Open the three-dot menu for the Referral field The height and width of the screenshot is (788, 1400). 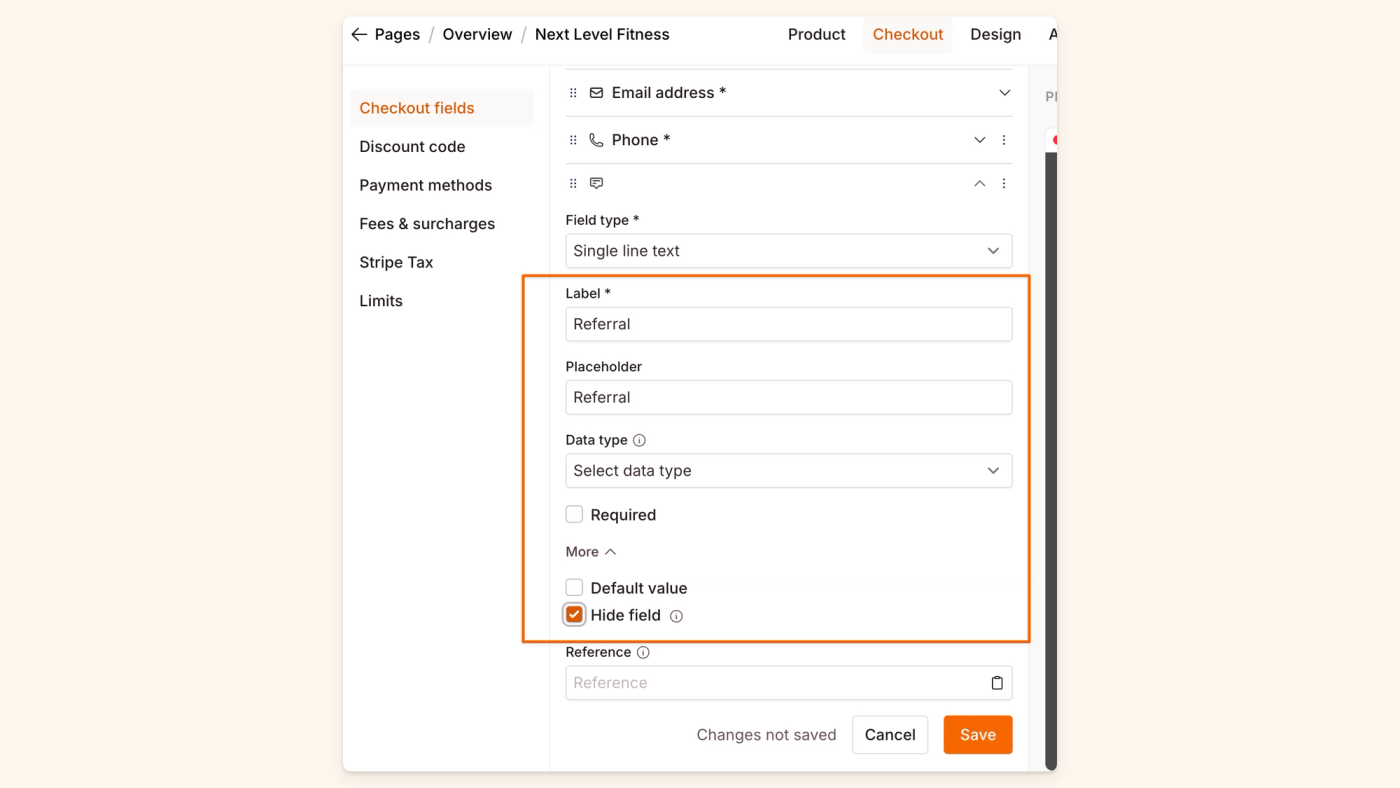click(x=1004, y=184)
